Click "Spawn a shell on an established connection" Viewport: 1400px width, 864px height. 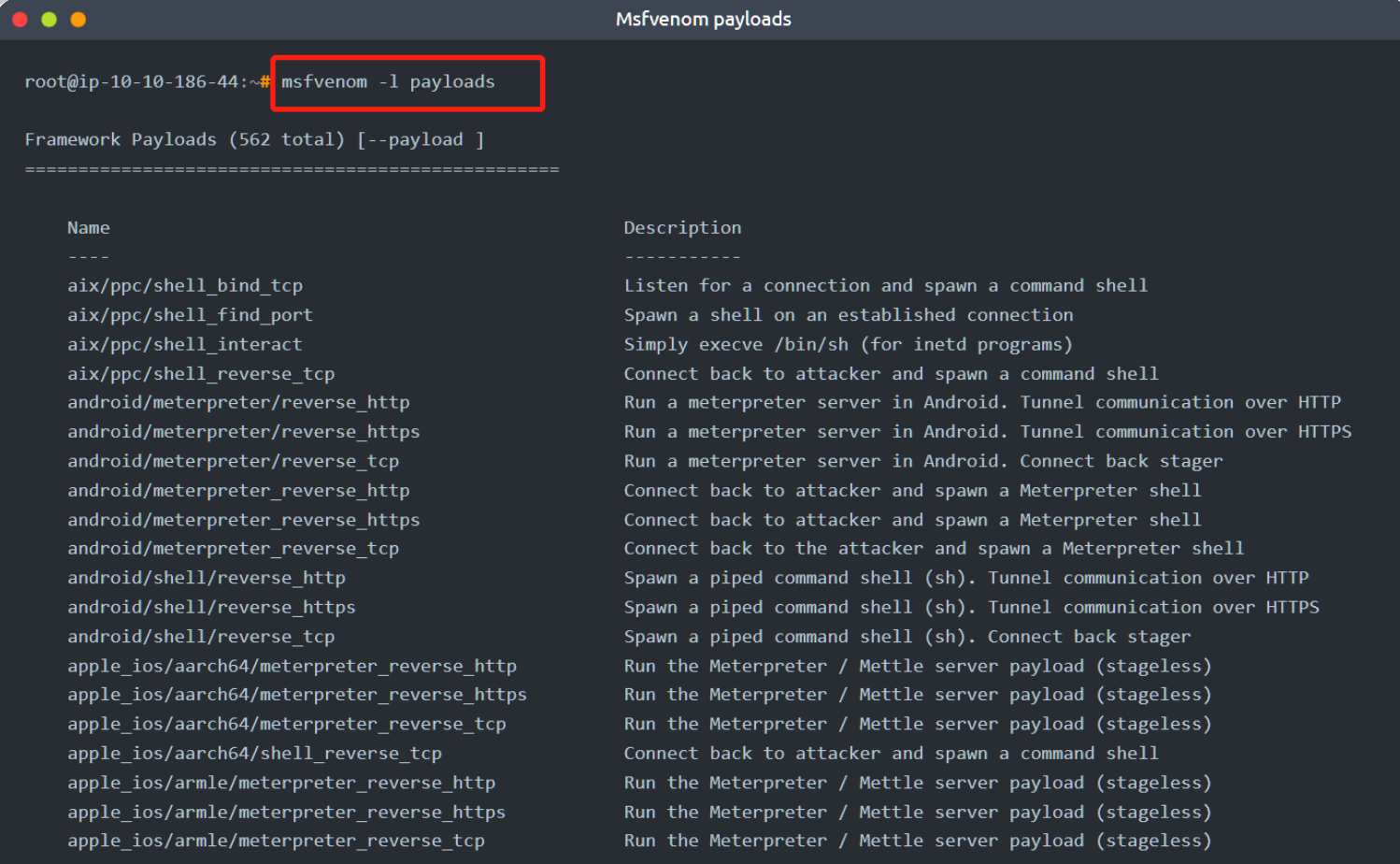click(849, 315)
